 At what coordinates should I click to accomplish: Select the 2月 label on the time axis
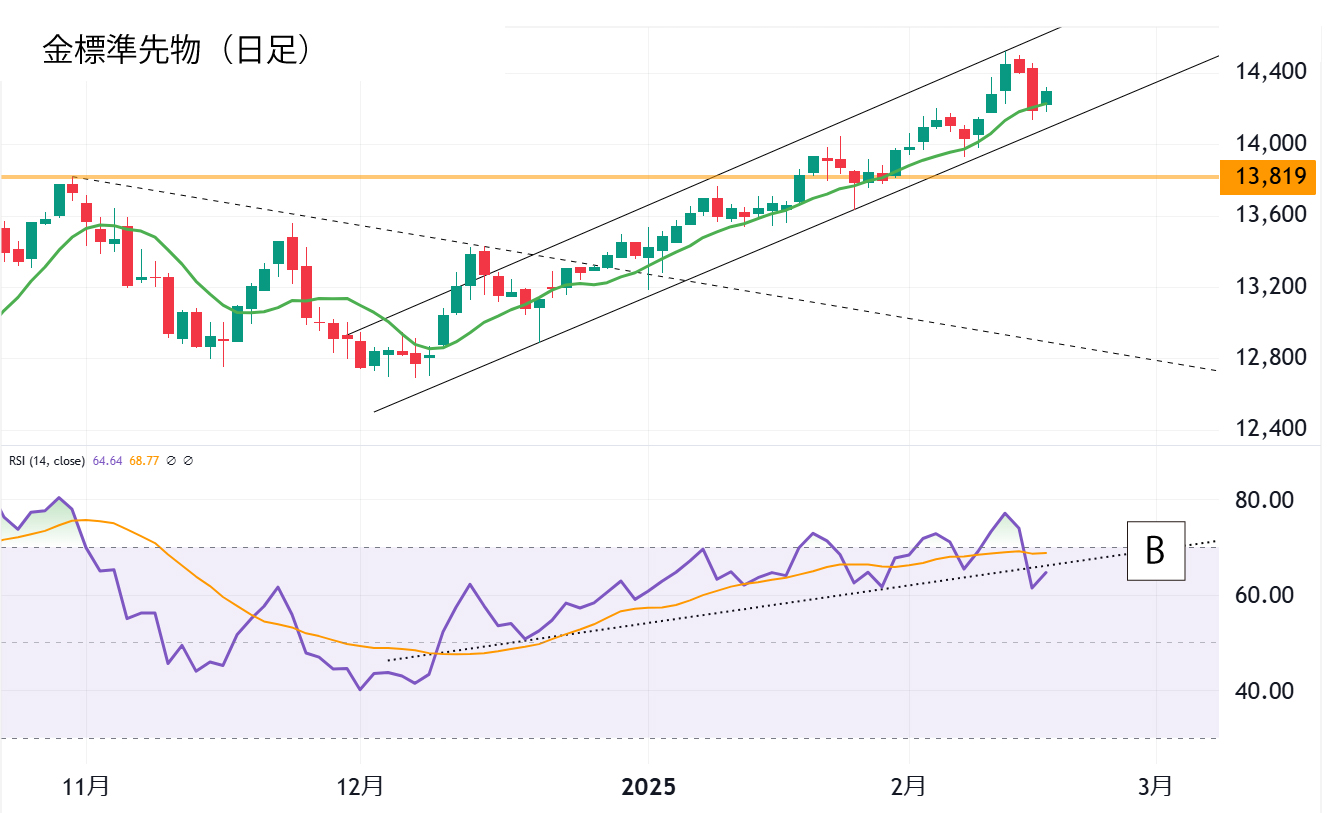pos(909,786)
